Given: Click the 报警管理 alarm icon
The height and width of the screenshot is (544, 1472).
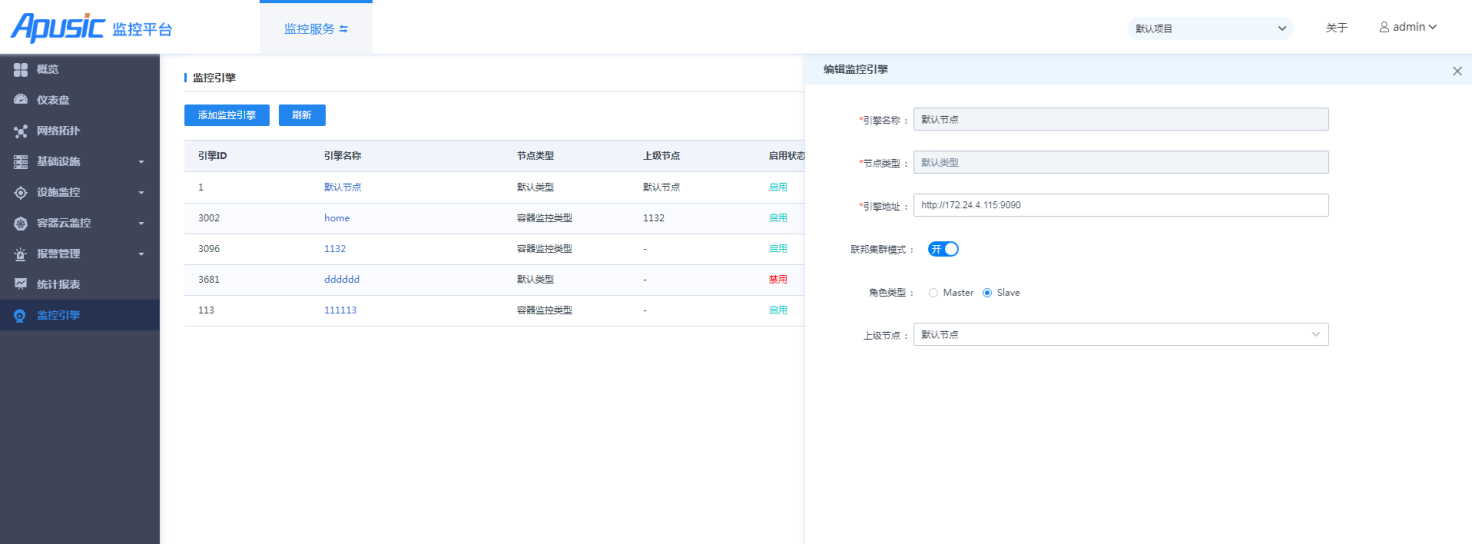Looking at the screenshot, I should pyautogui.click(x=20, y=254).
